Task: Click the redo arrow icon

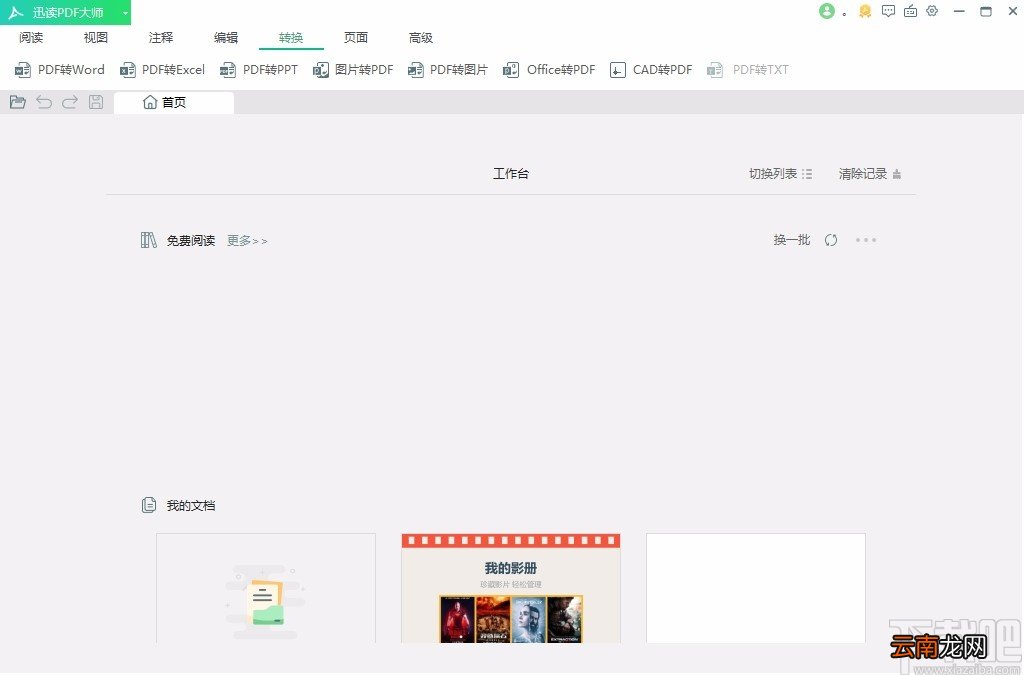Action: pos(70,102)
